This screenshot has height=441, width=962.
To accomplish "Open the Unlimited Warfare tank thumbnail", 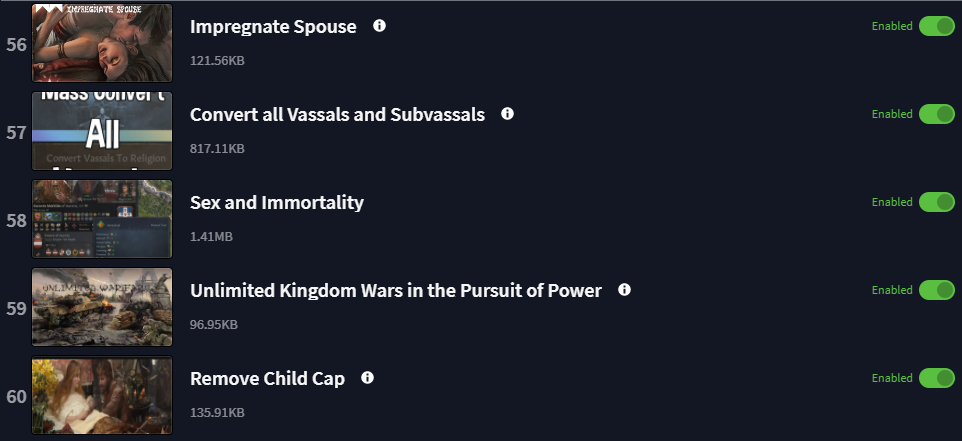I will (102, 307).
